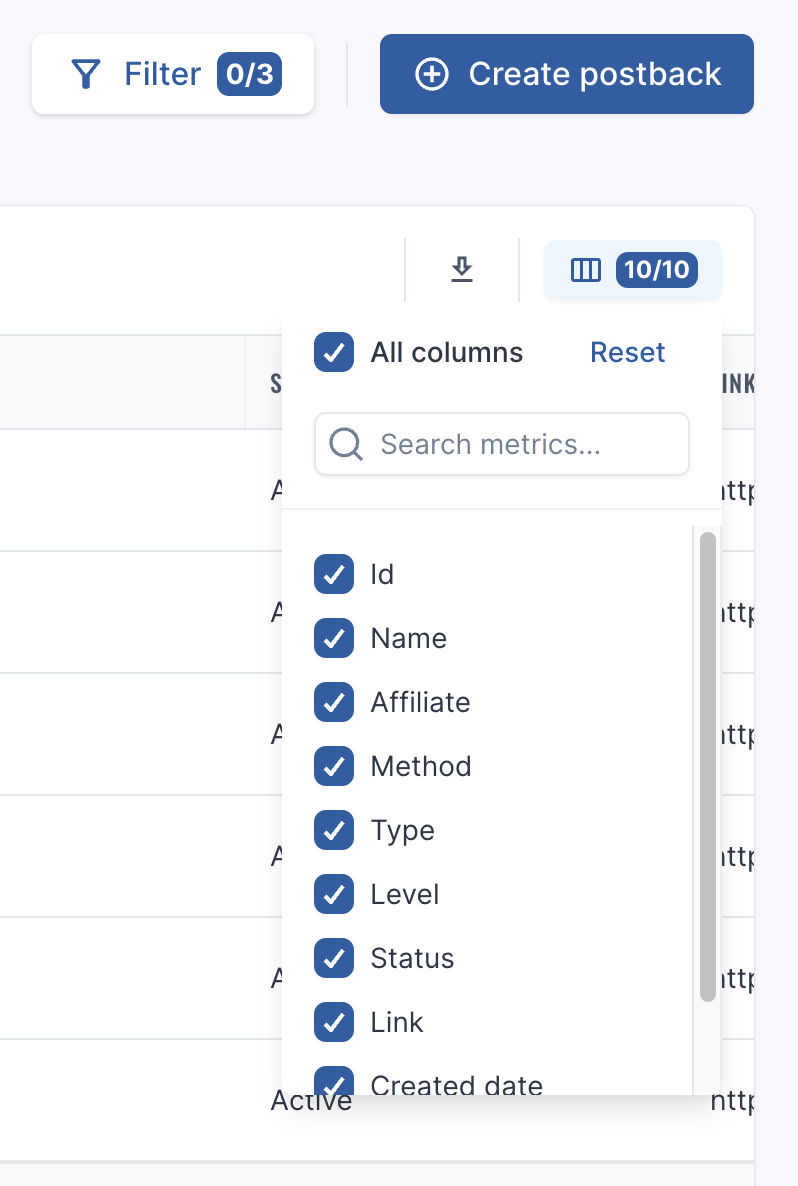This screenshot has width=798, height=1186.
Task: Toggle the column selector 10/10 button
Action: tap(633, 269)
